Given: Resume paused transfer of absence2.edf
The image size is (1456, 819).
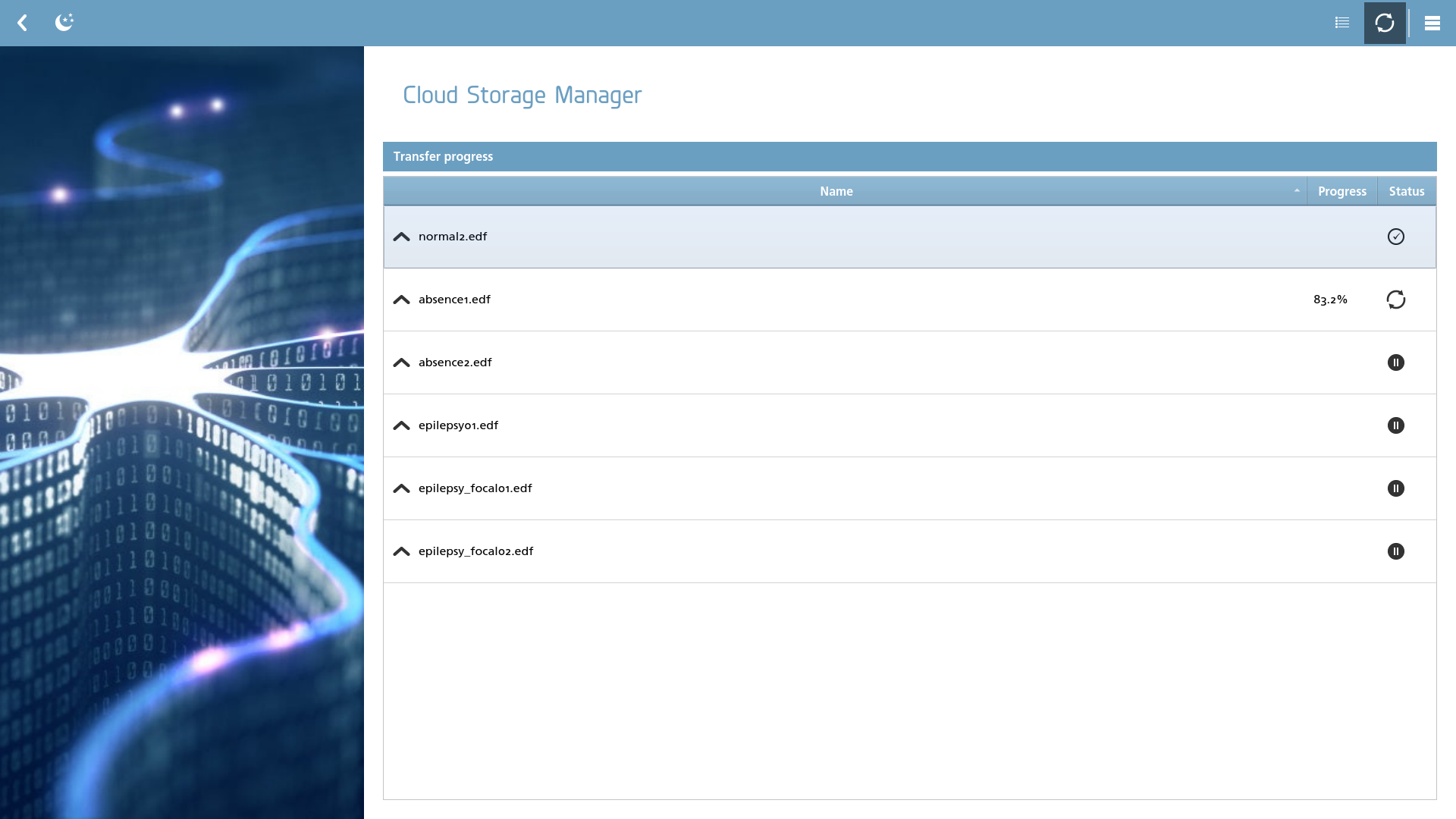Looking at the screenshot, I should pos(1396,362).
